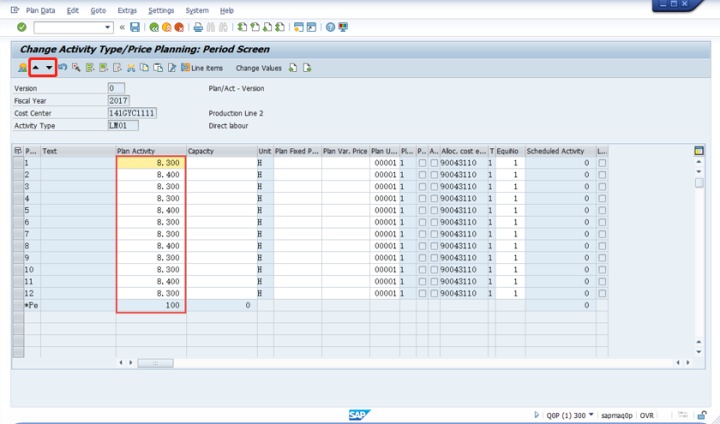Open a new session via toolbar icon
The height and width of the screenshot is (424, 720).
298,27
